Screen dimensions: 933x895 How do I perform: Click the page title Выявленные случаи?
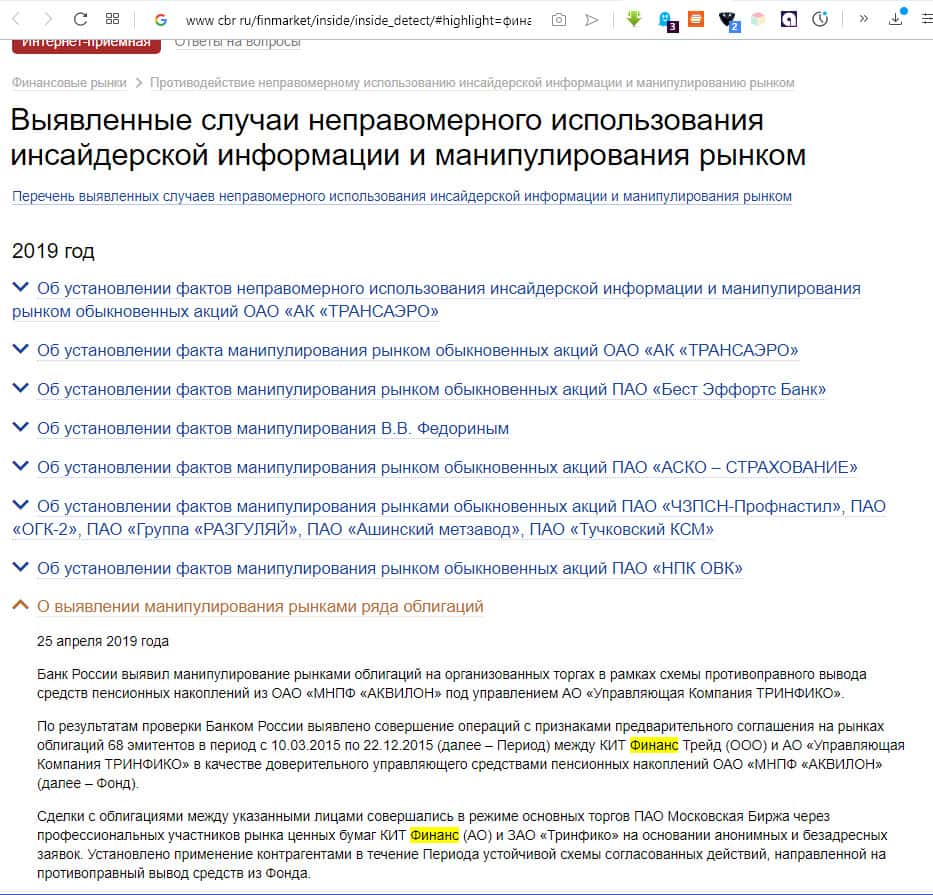click(x=408, y=137)
